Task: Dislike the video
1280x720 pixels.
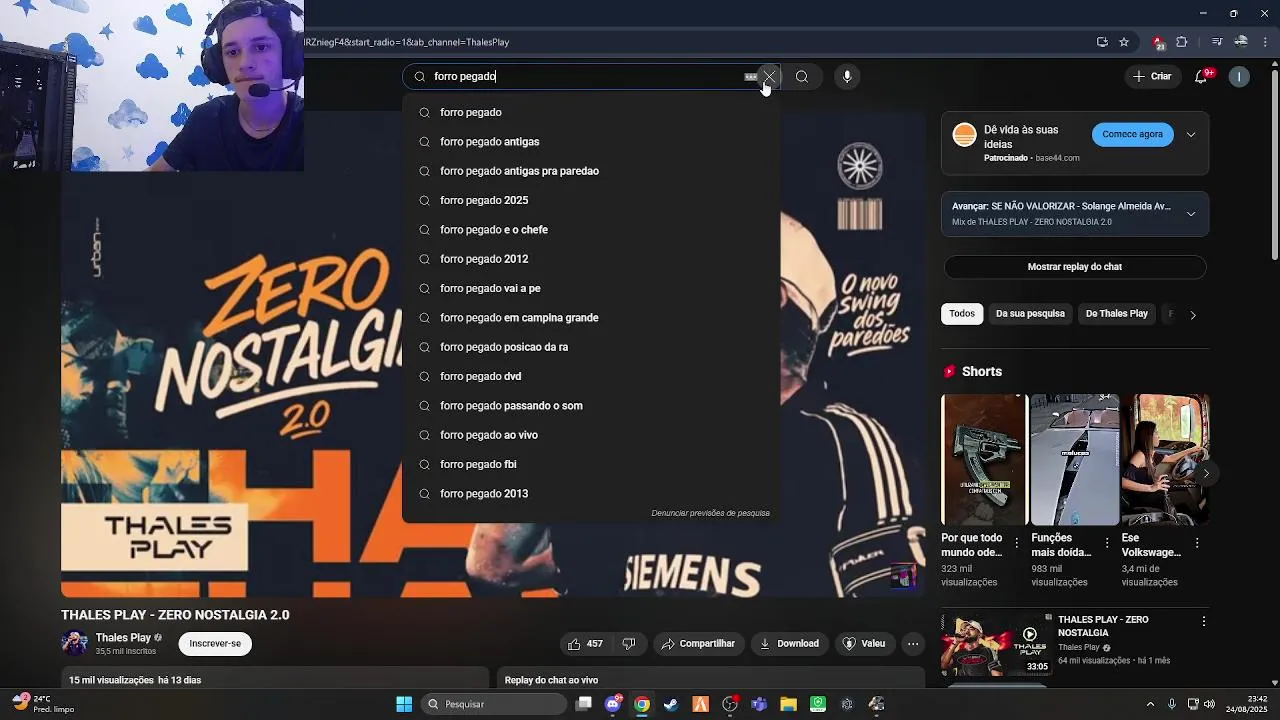Action: pos(629,644)
